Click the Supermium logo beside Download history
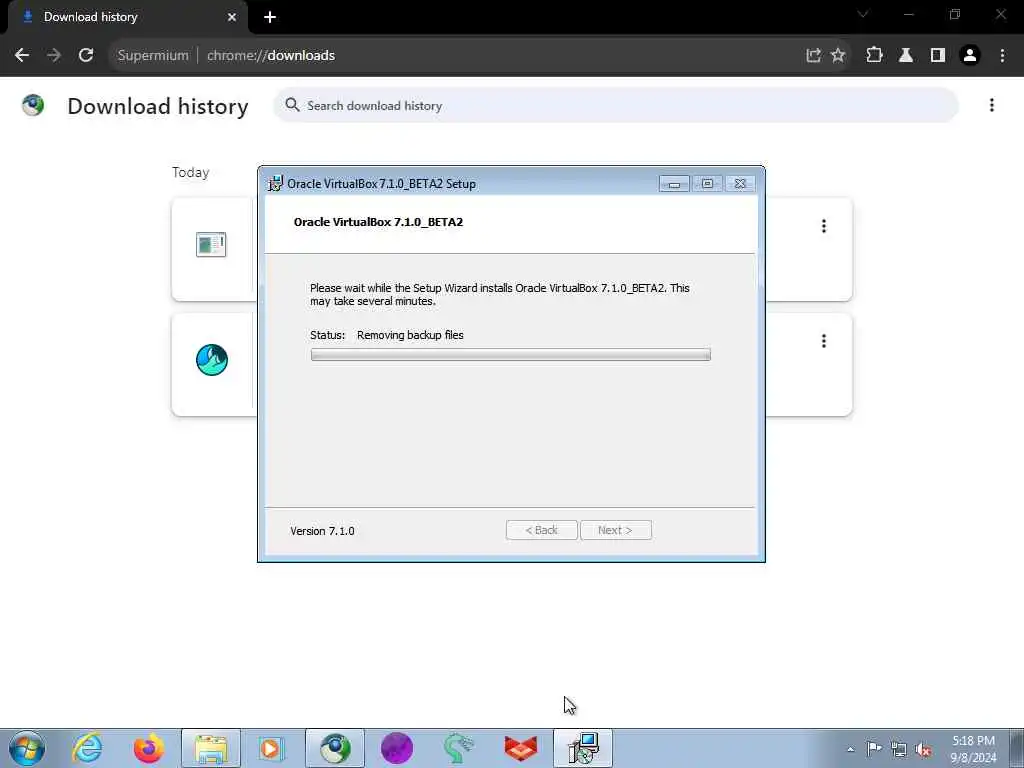1024x768 pixels. [x=33, y=105]
